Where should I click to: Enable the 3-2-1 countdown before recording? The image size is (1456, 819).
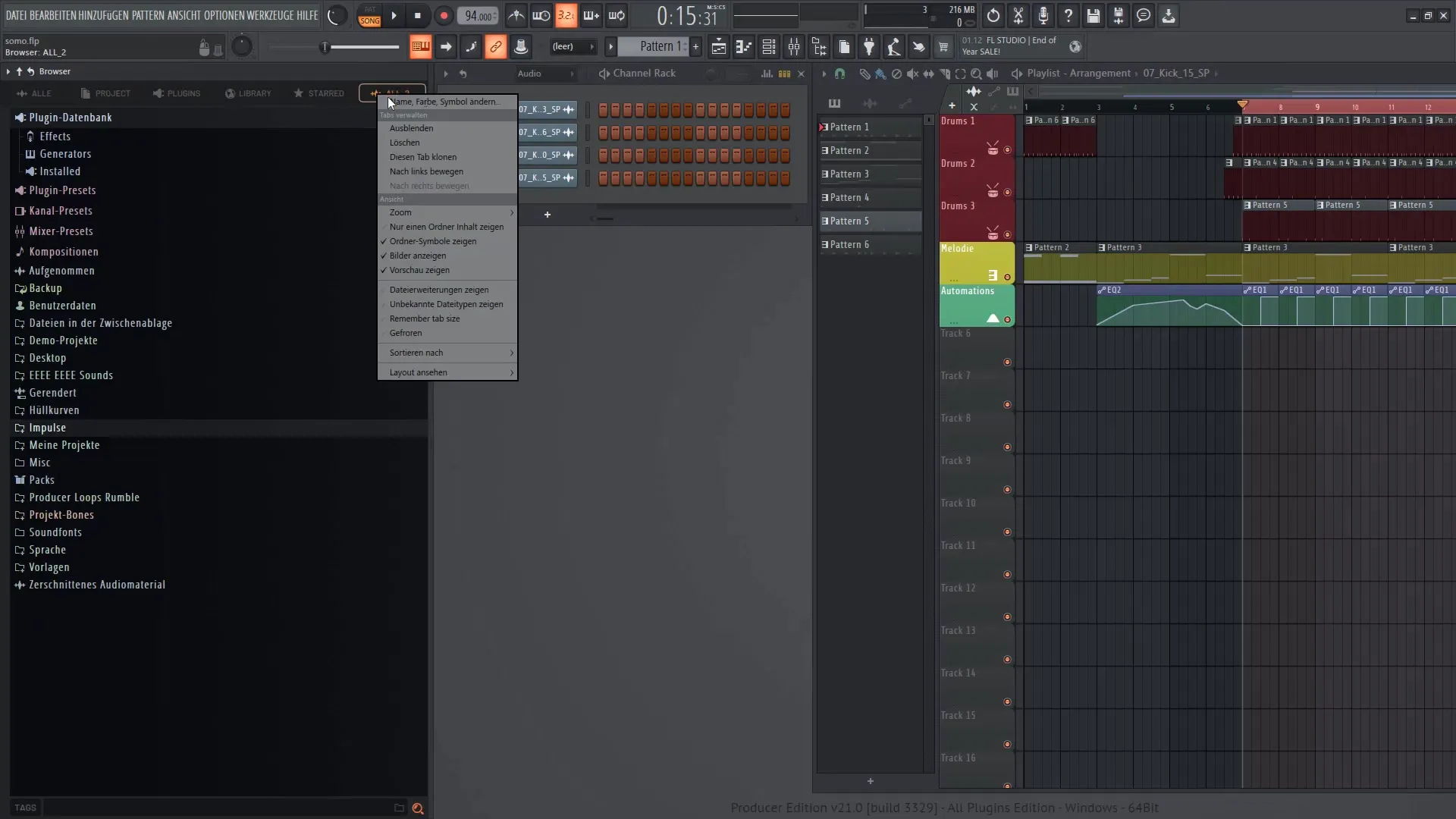[x=566, y=16]
